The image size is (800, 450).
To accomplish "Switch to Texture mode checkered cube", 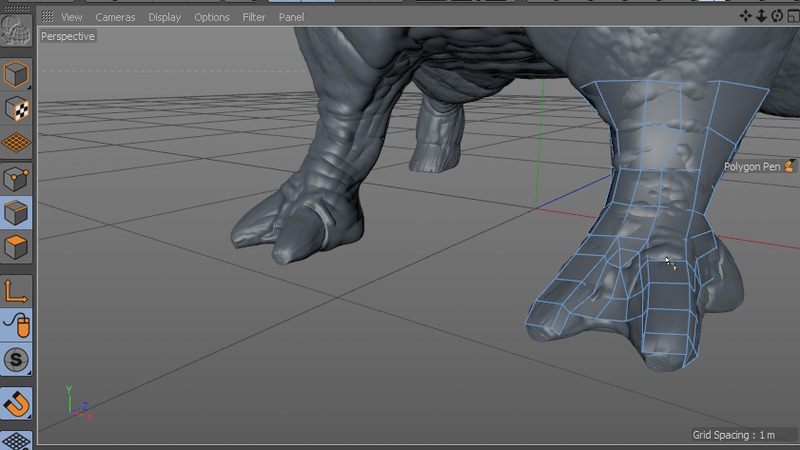I will 16,109.
